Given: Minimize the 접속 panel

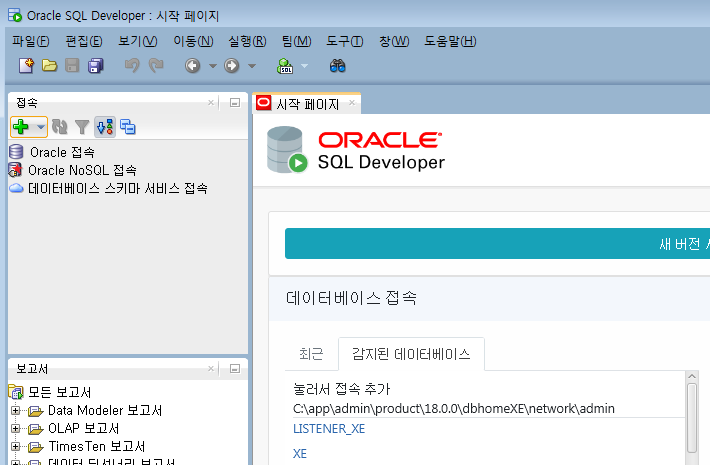Looking at the screenshot, I should point(235,103).
